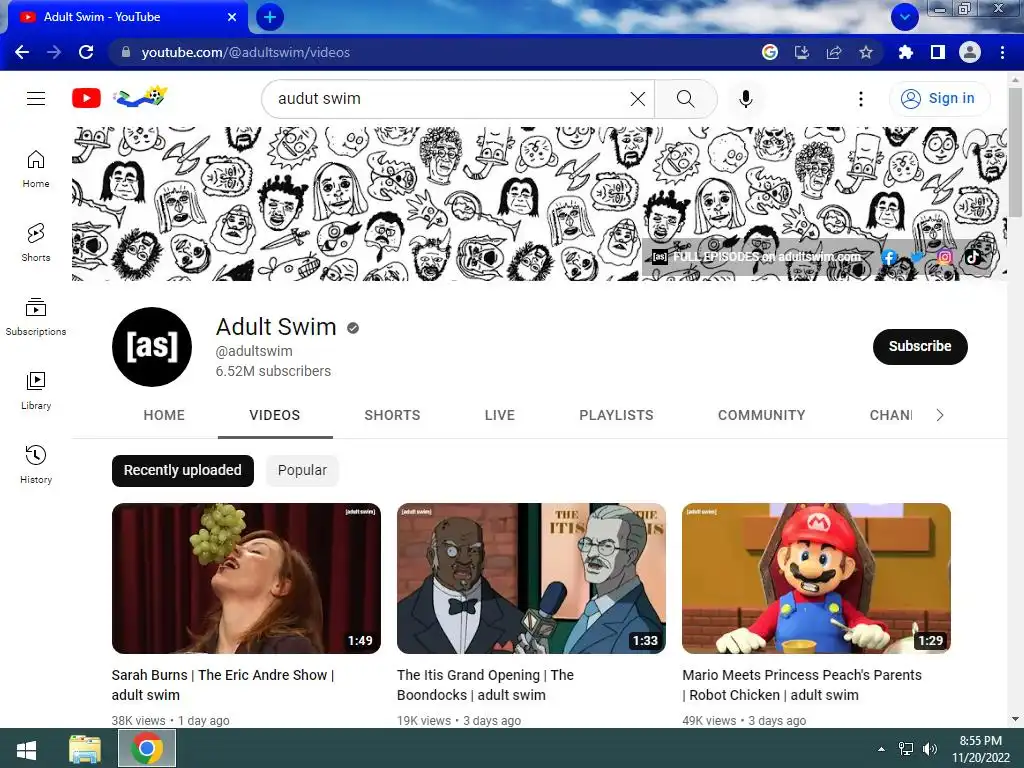
Task: Click the scrollbar down arrow
Action: click(1015, 720)
